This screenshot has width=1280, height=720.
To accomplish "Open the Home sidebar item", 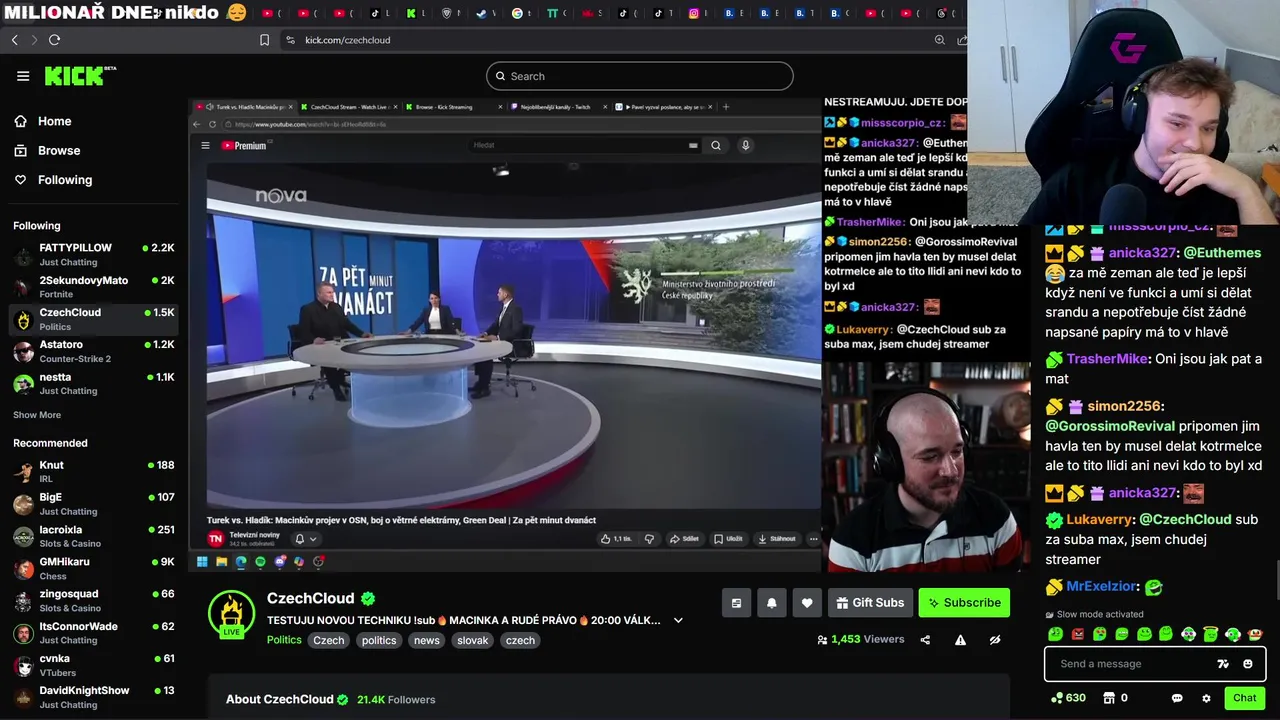I will [x=54, y=121].
